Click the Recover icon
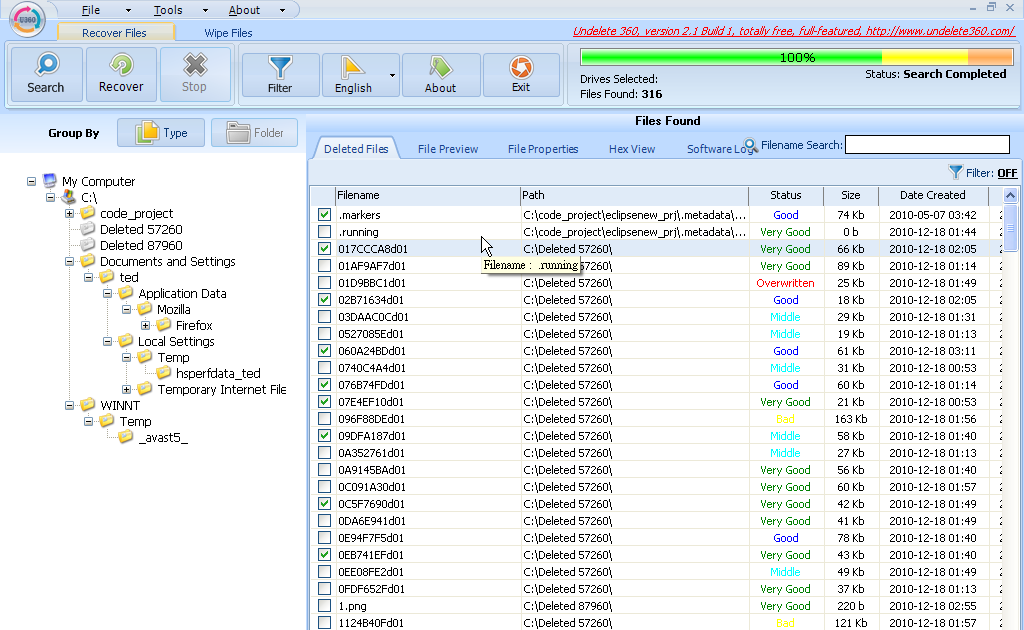Viewport: 1024px width, 630px height. (120, 74)
